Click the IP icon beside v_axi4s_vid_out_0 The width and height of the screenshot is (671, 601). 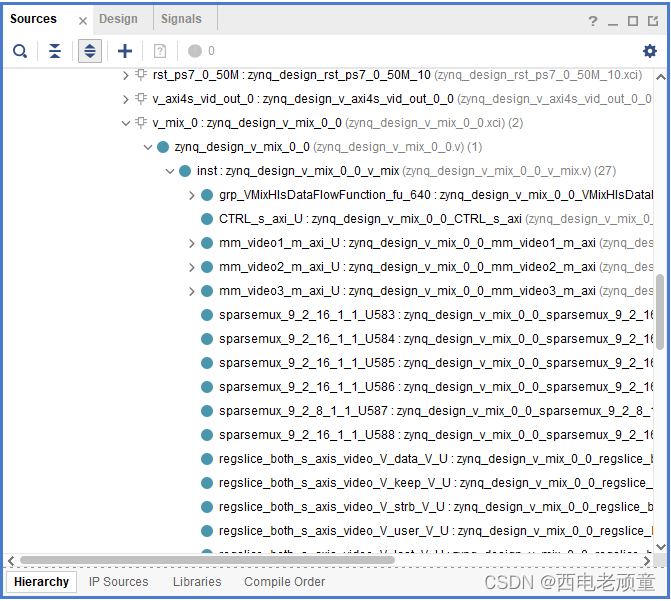point(141,99)
